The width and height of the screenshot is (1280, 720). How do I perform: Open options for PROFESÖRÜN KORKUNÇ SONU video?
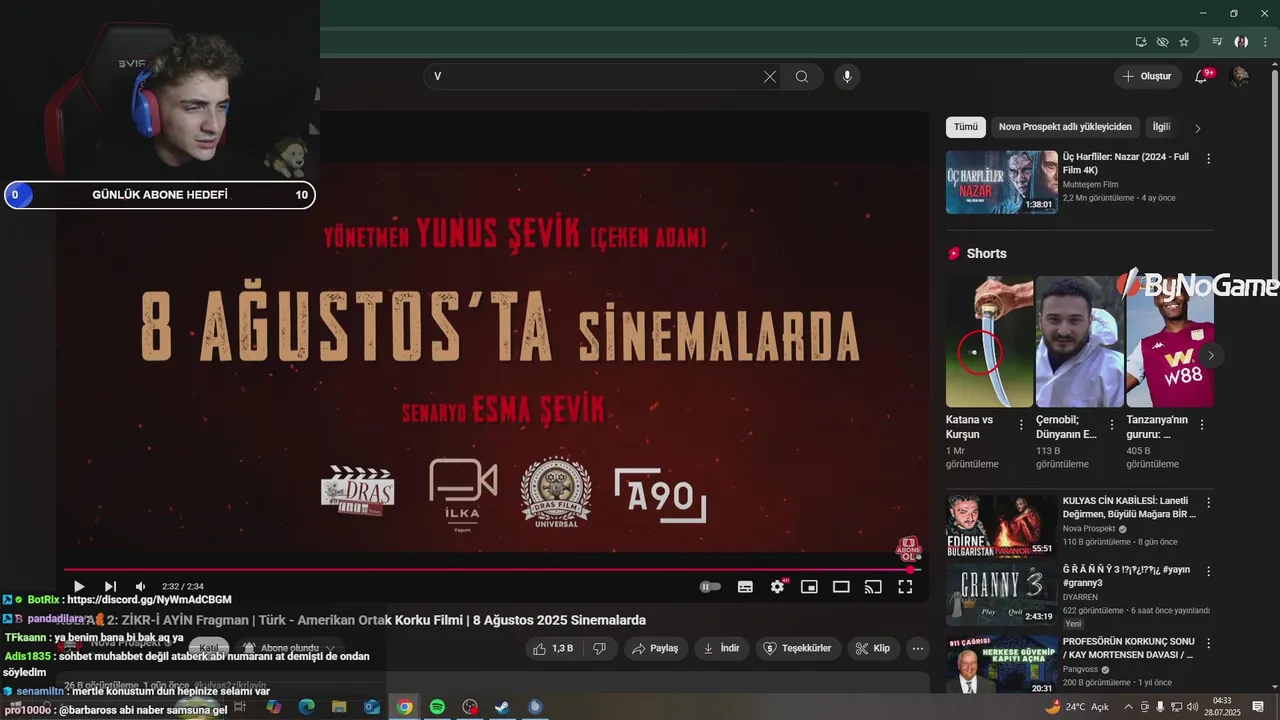click(1208, 642)
